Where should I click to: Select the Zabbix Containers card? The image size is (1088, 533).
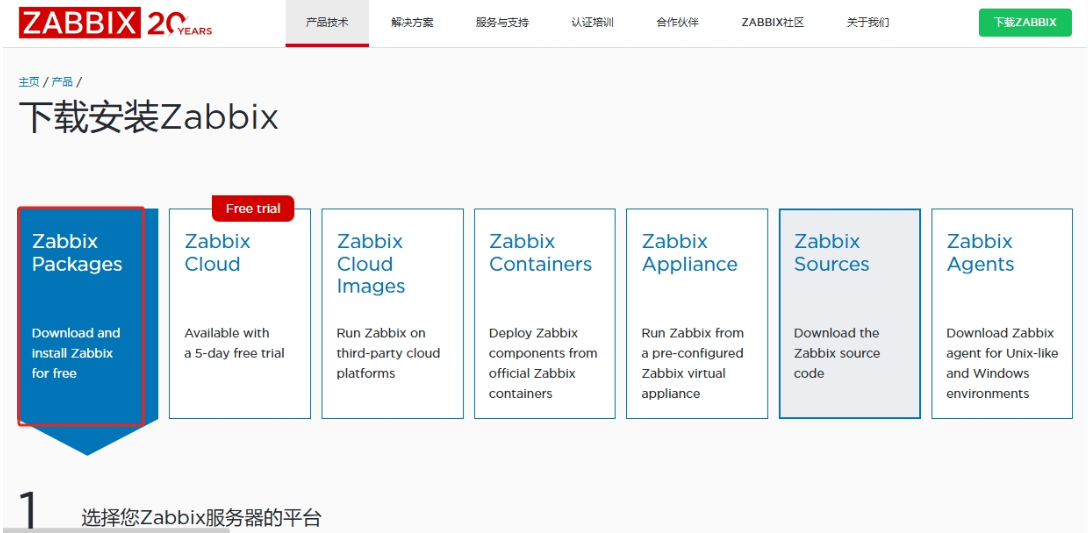545,314
